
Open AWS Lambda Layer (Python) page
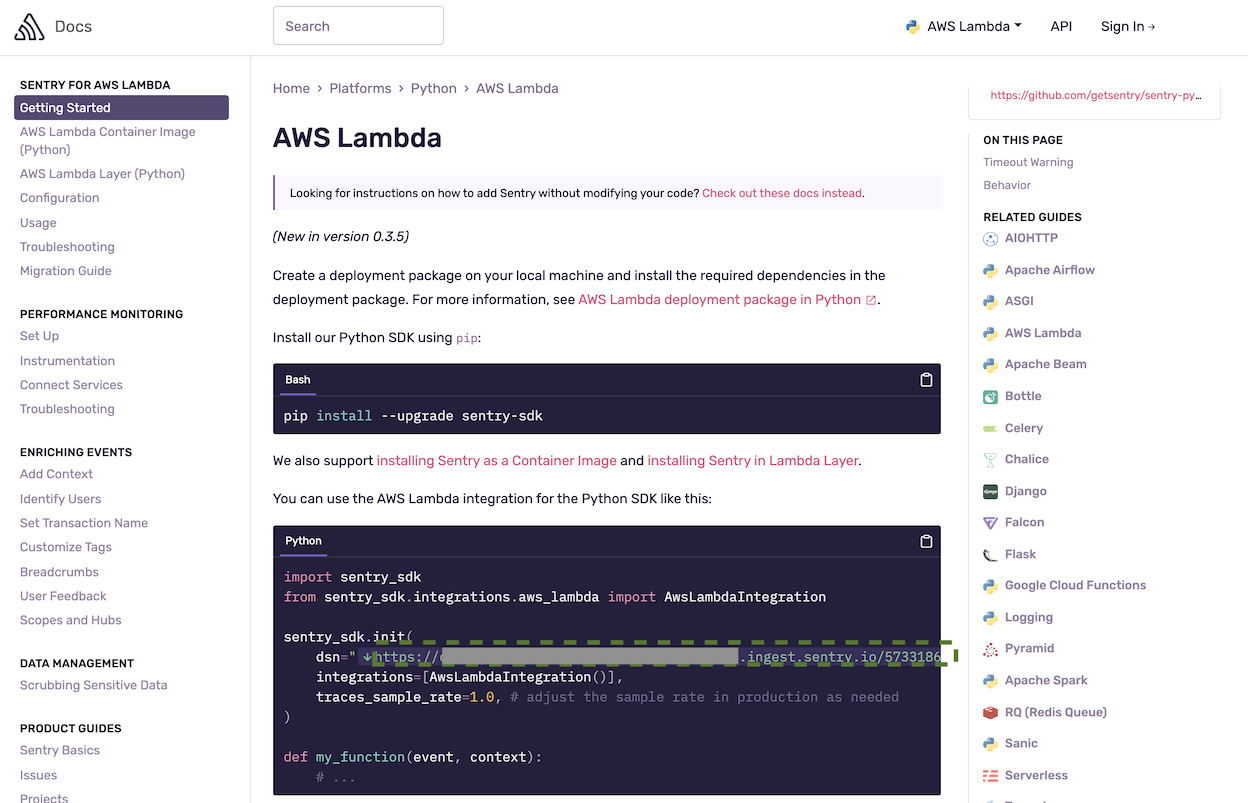102,174
